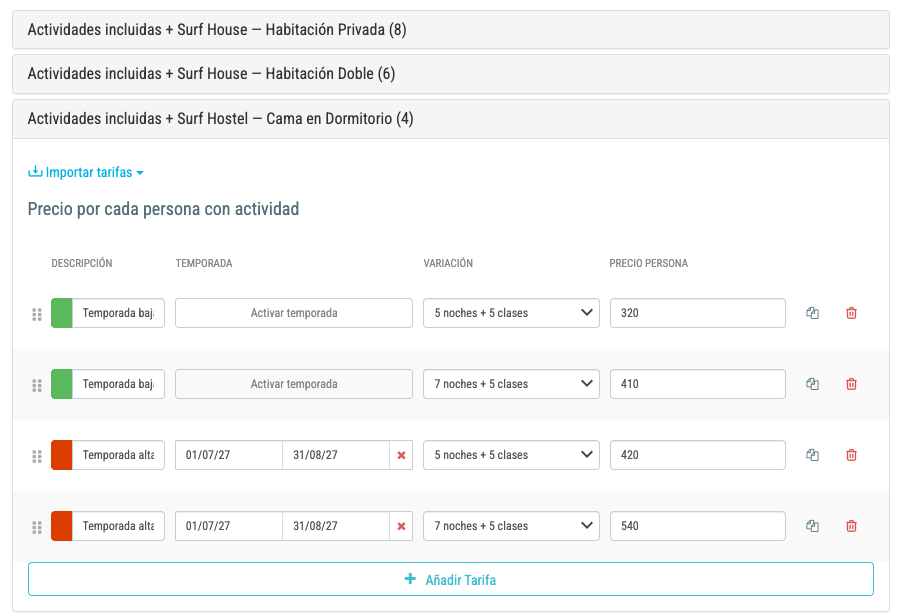Change the 01/07/27 start date on the 540 row
Screen dimensions: 903x615
pos(229,526)
